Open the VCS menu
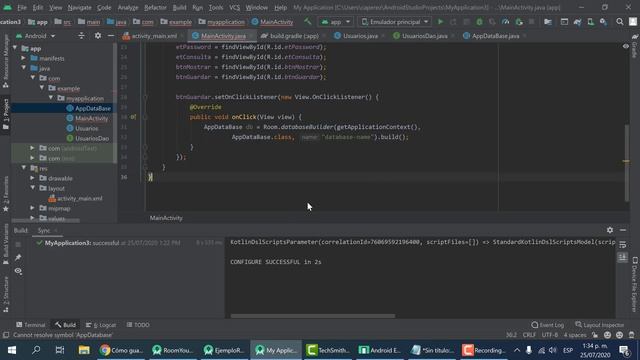This screenshot has height=360, width=640. [x=234, y=7]
